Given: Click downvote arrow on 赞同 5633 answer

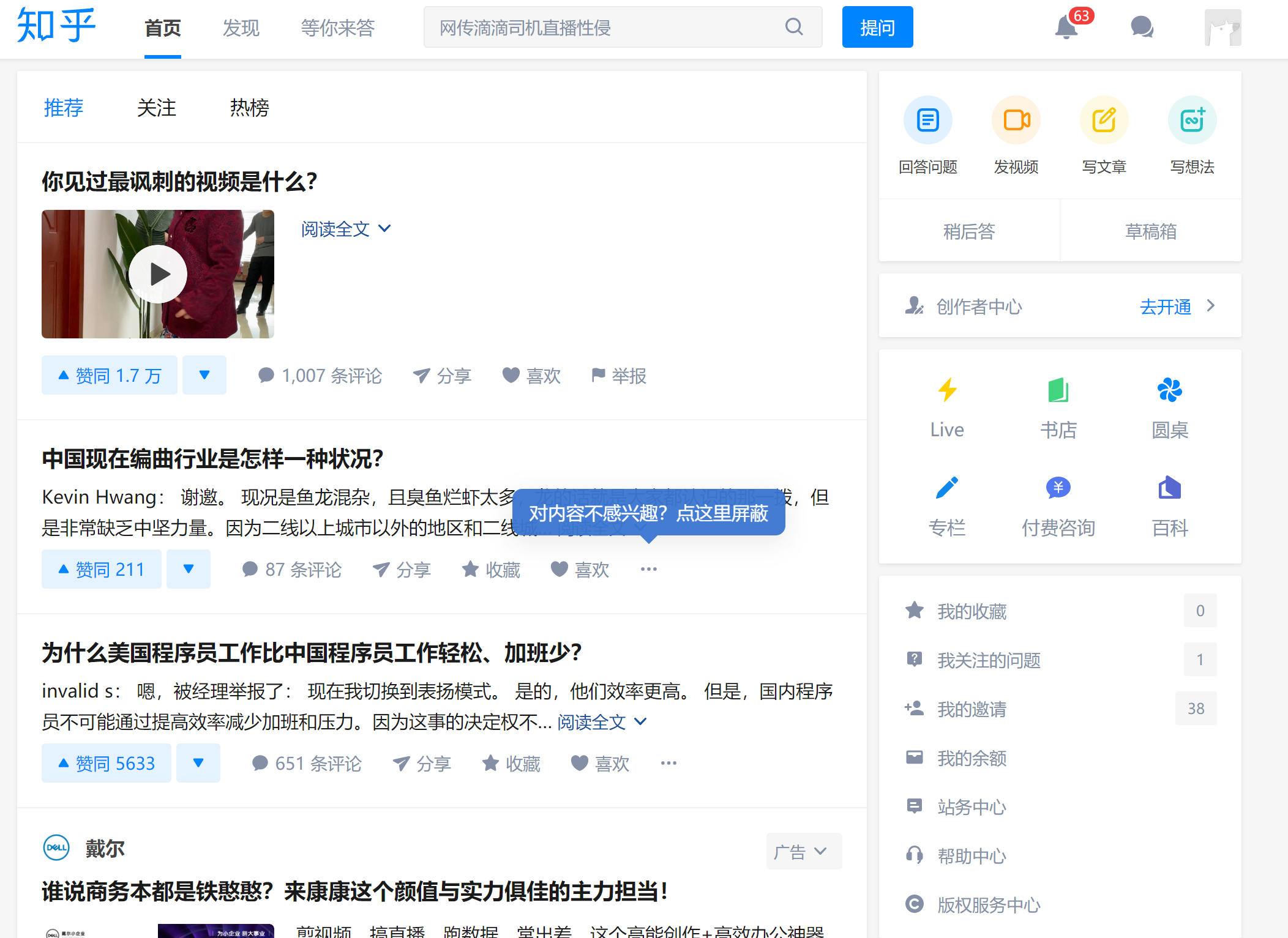Looking at the screenshot, I should click(x=198, y=763).
